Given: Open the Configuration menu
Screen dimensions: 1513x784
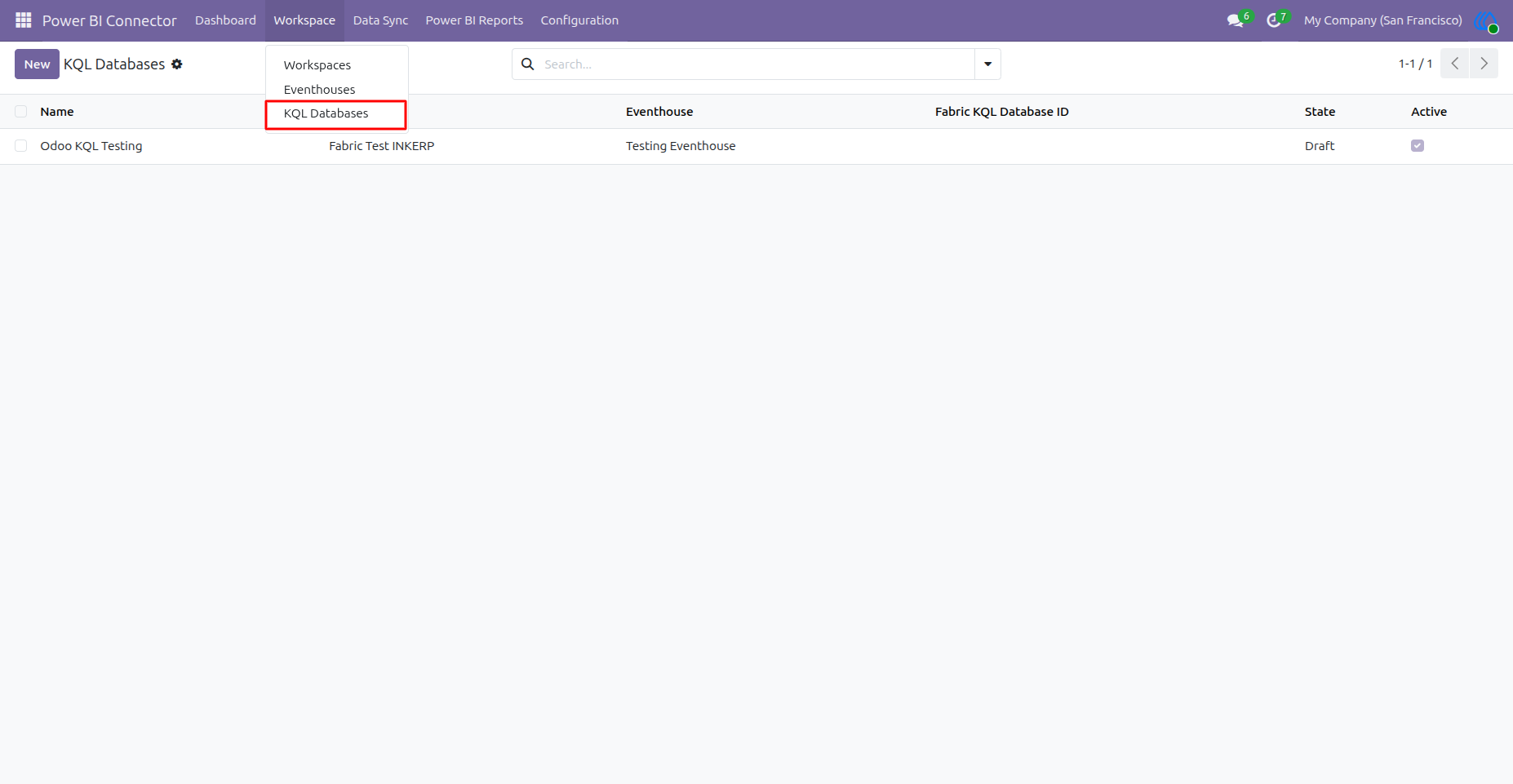Looking at the screenshot, I should pyautogui.click(x=579, y=20).
